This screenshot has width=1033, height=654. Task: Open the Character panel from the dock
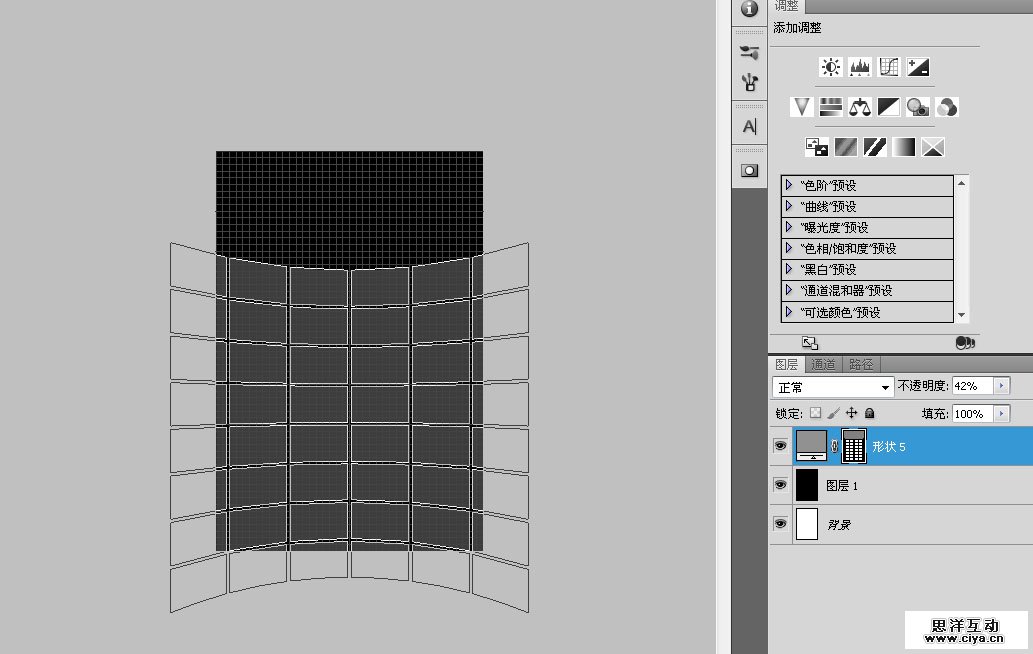[749, 127]
